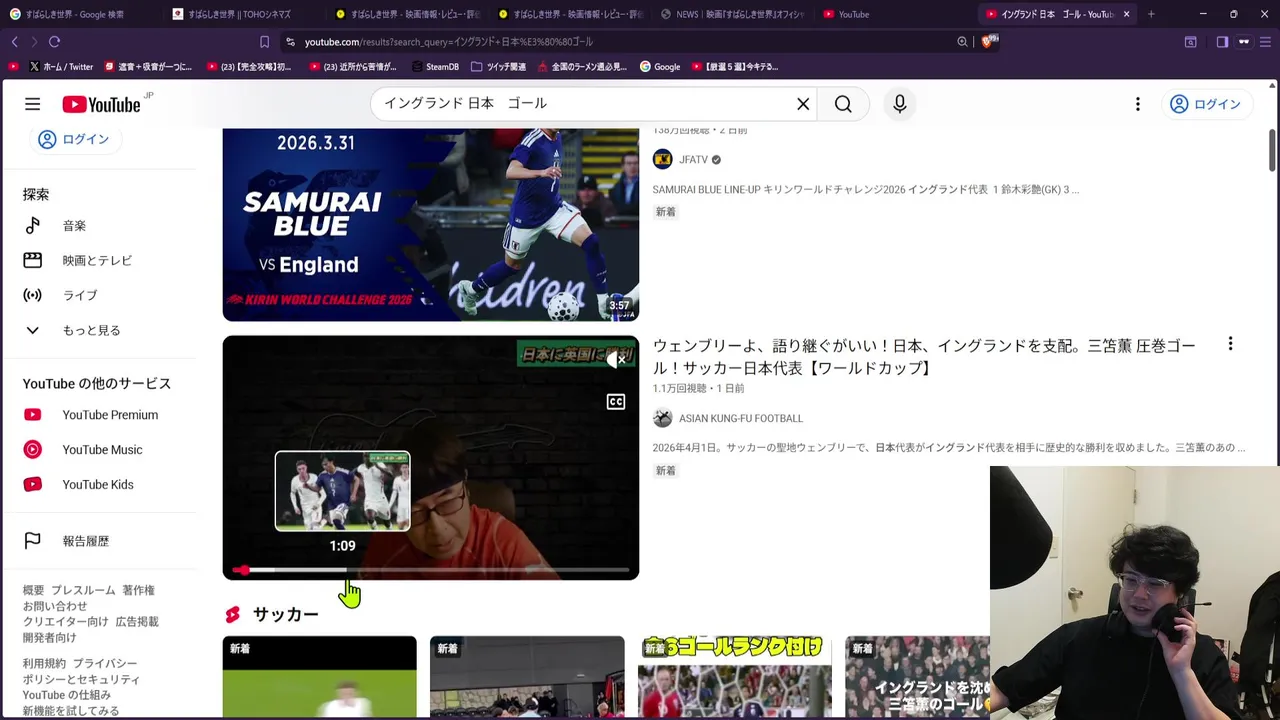Clear the search box with the X

[x=803, y=104]
